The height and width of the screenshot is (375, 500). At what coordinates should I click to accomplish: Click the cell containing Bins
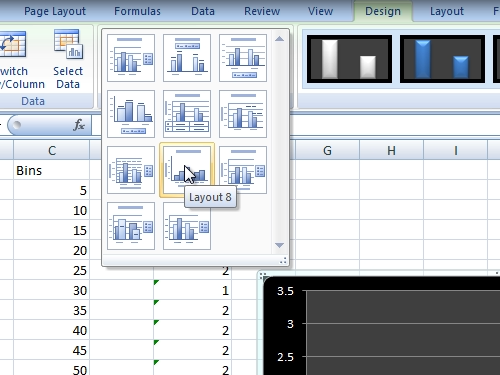[52, 170]
